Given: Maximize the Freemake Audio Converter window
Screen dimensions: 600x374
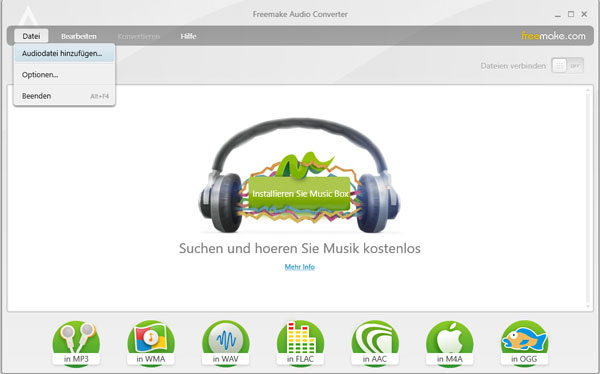Looking at the screenshot, I should pos(571,14).
